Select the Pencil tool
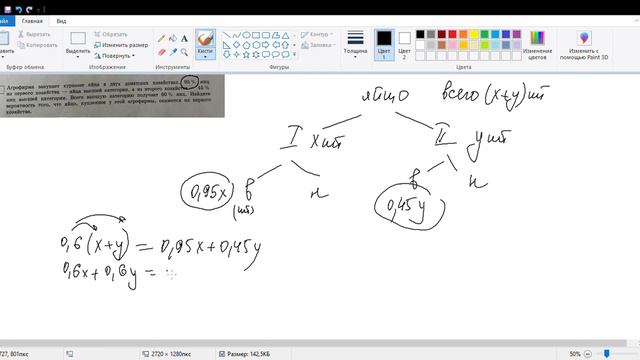The width and height of the screenshot is (640, 360). pos(162,39)
